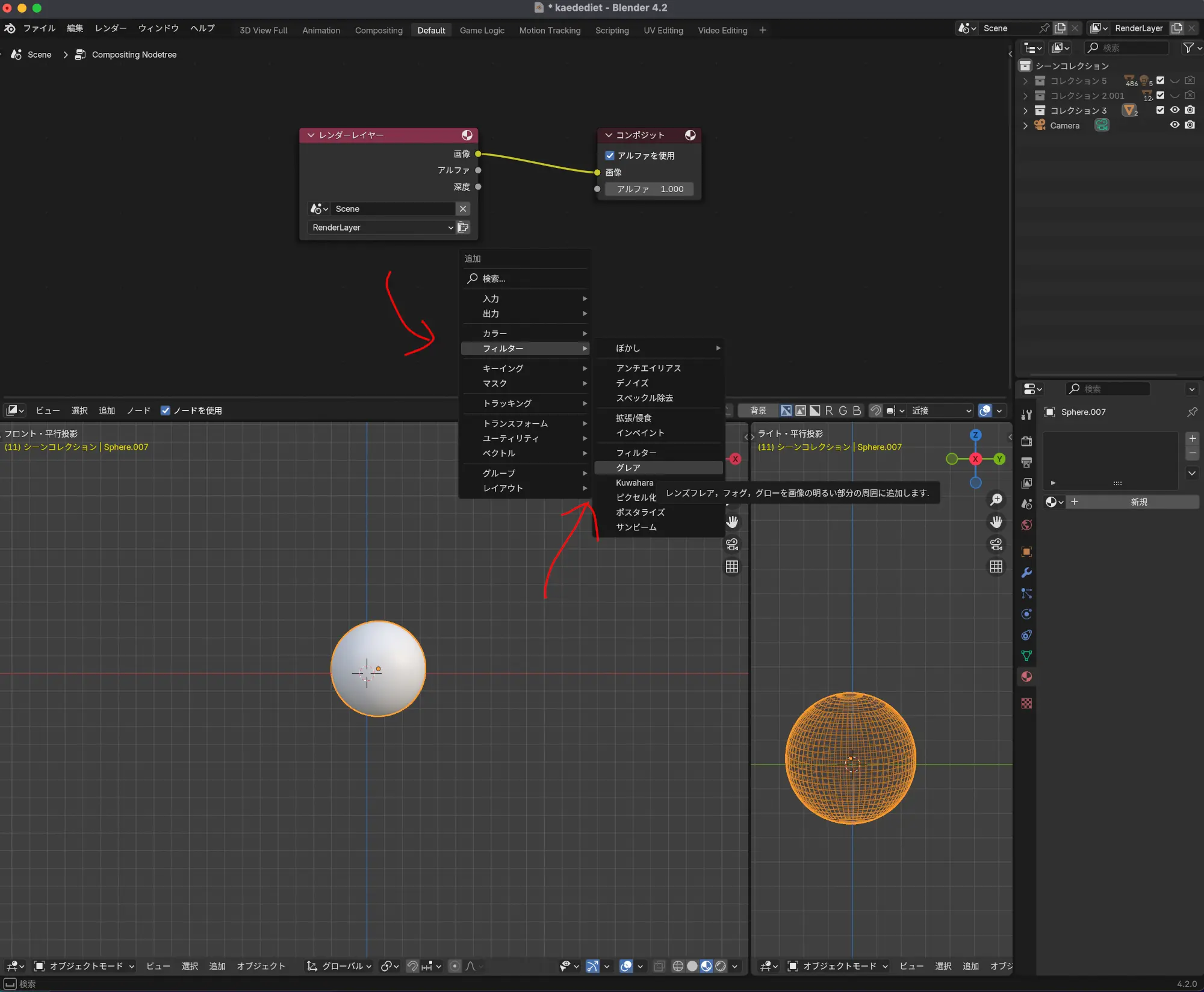Click the 新規 material button
Screen dimensions: 1204x992
click(x=1138, y=502)
